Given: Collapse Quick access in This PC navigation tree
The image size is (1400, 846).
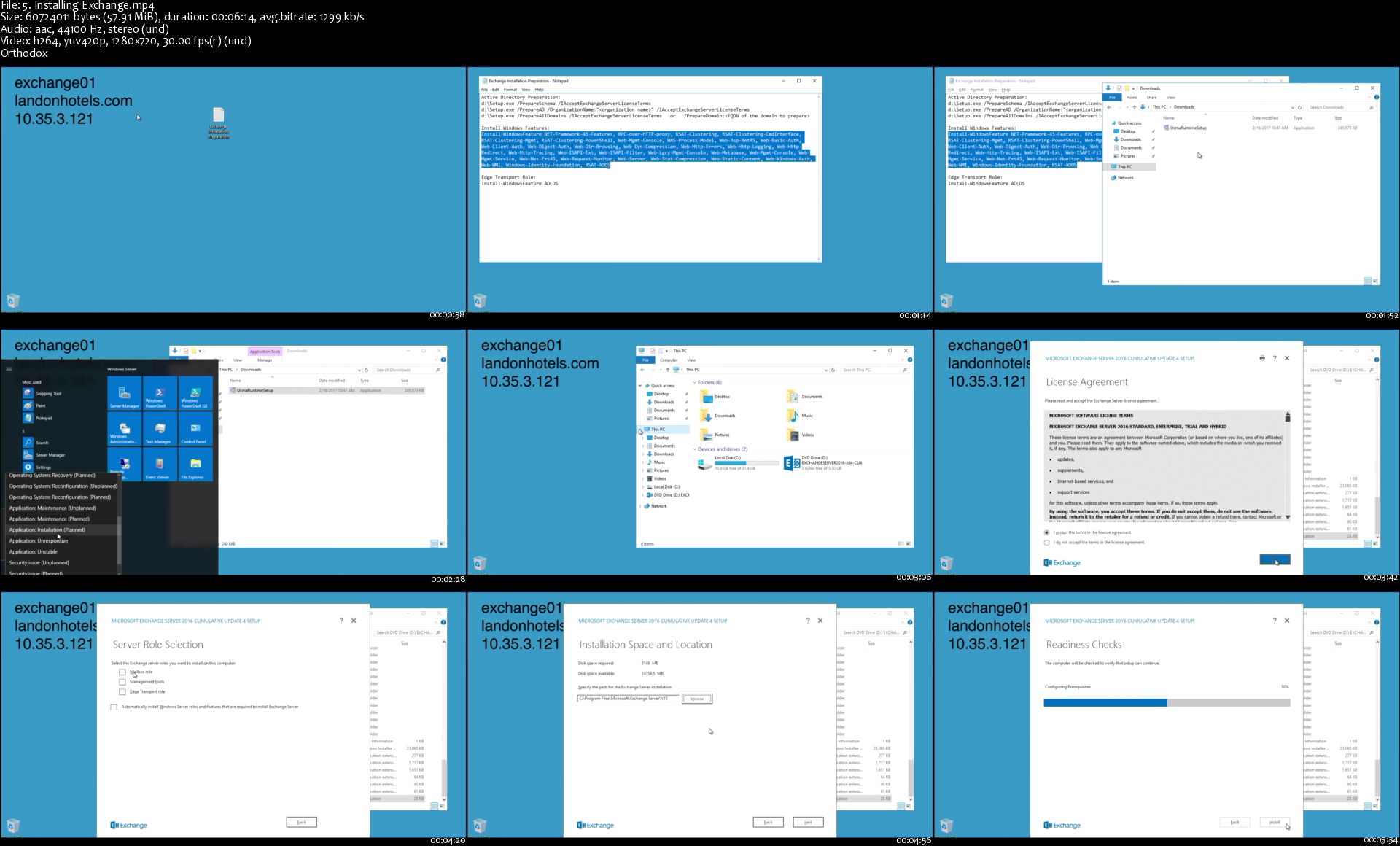Looking at the screenshot, I should [x=641, y=385].
